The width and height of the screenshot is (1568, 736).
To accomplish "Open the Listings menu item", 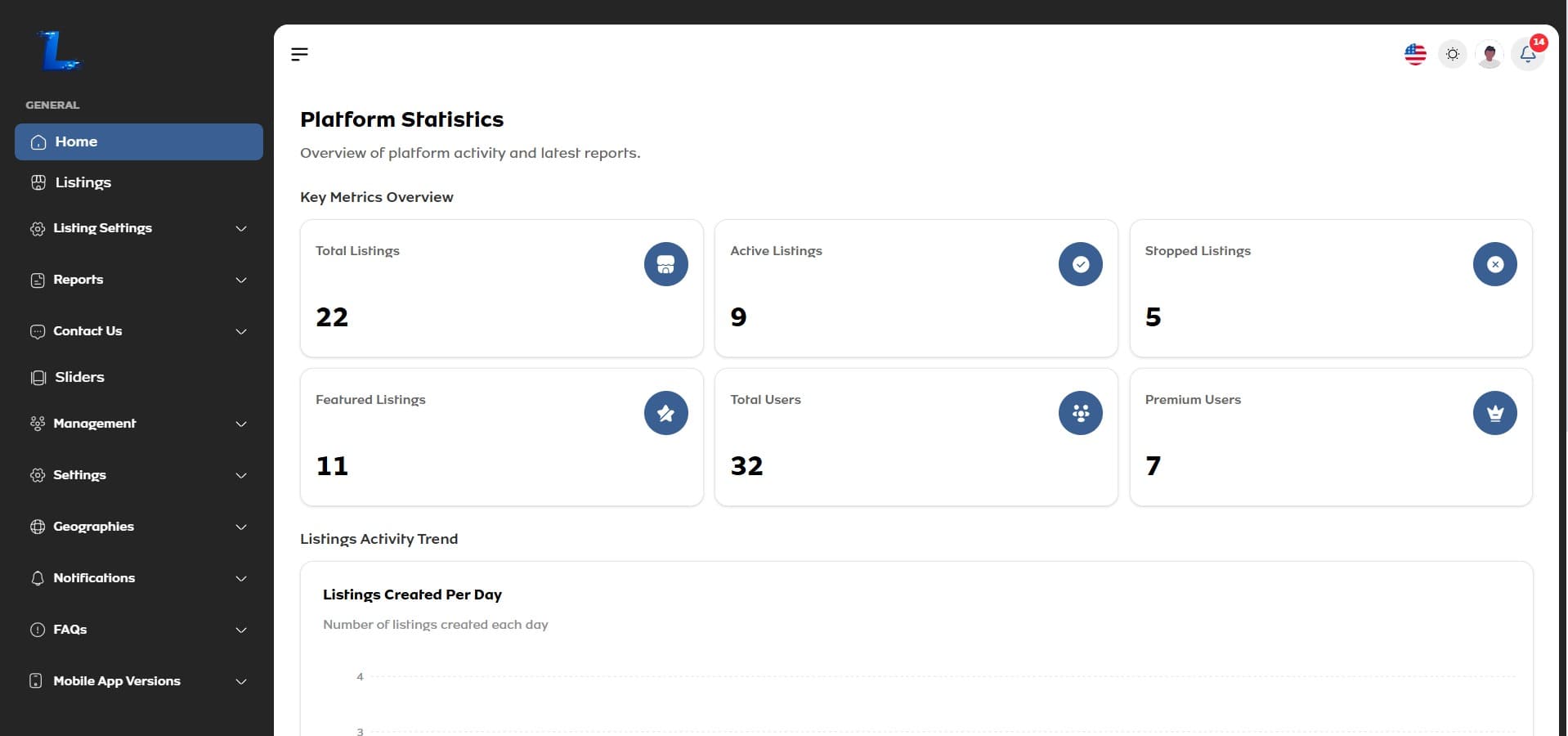I will tap(139, 182).
